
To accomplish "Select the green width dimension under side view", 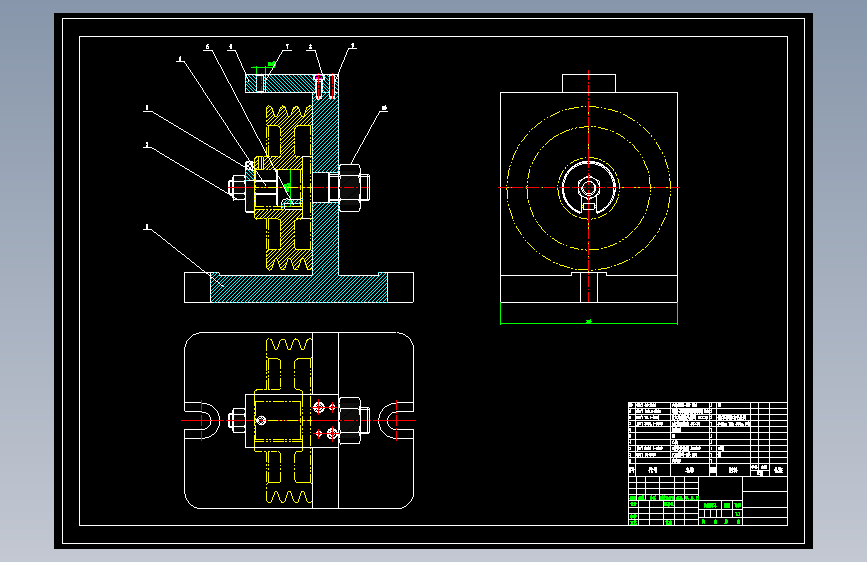I will 589,321.
